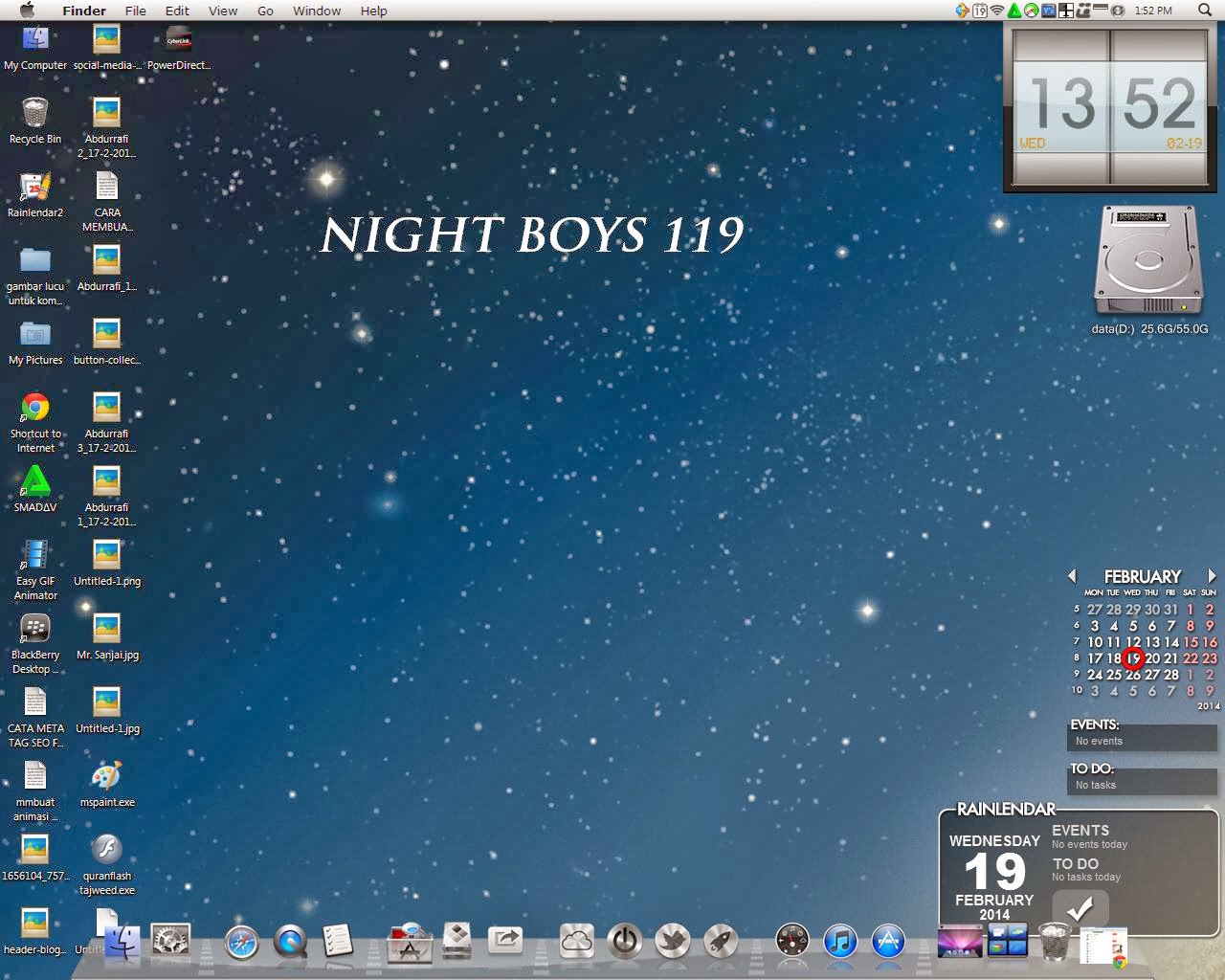The height and width of the screenshot is (980, 1225).
Task: Open the Window menu
Action: [x=317, y=11]
